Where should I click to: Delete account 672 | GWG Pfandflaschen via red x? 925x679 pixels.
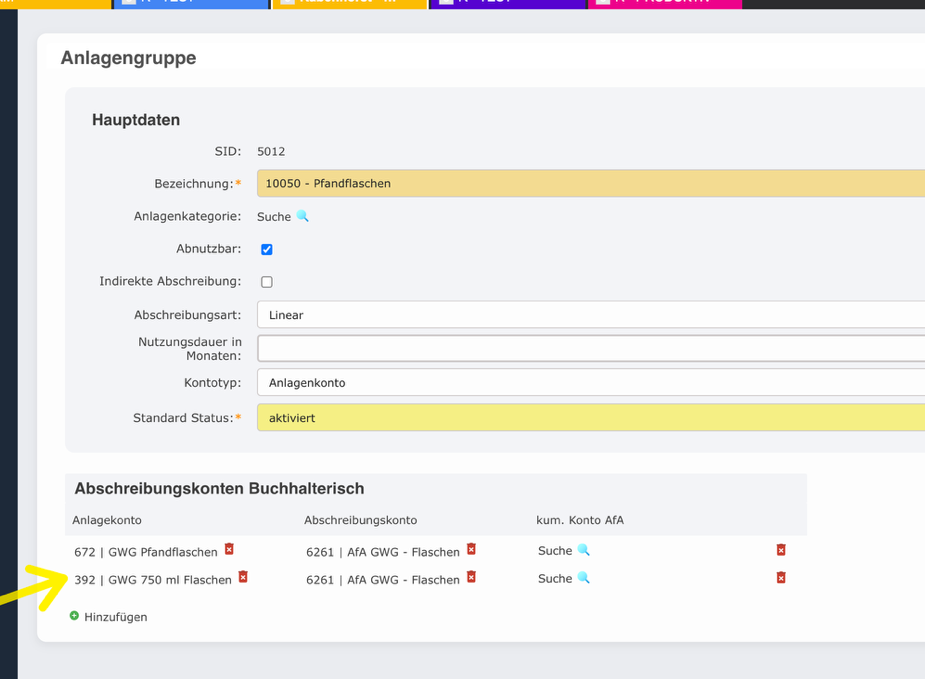pos(228,550)
